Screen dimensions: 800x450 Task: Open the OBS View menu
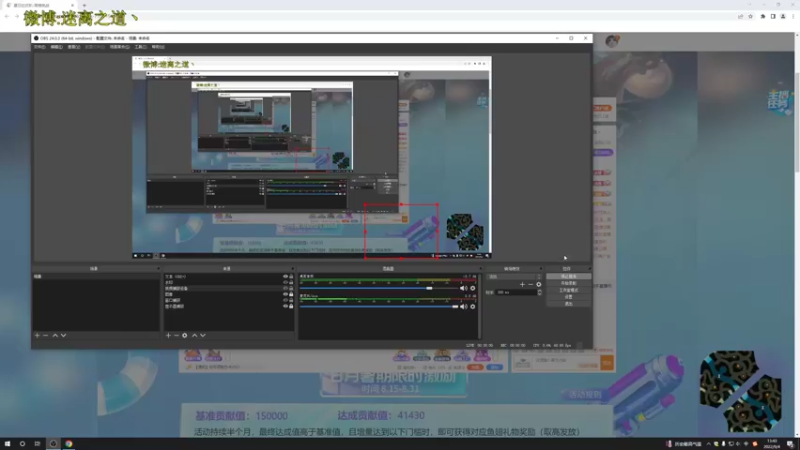[x=74, y=47]
